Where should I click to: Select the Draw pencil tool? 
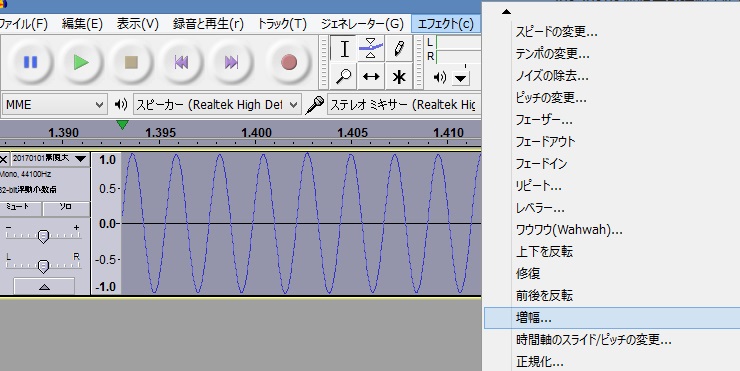[399, 49]
